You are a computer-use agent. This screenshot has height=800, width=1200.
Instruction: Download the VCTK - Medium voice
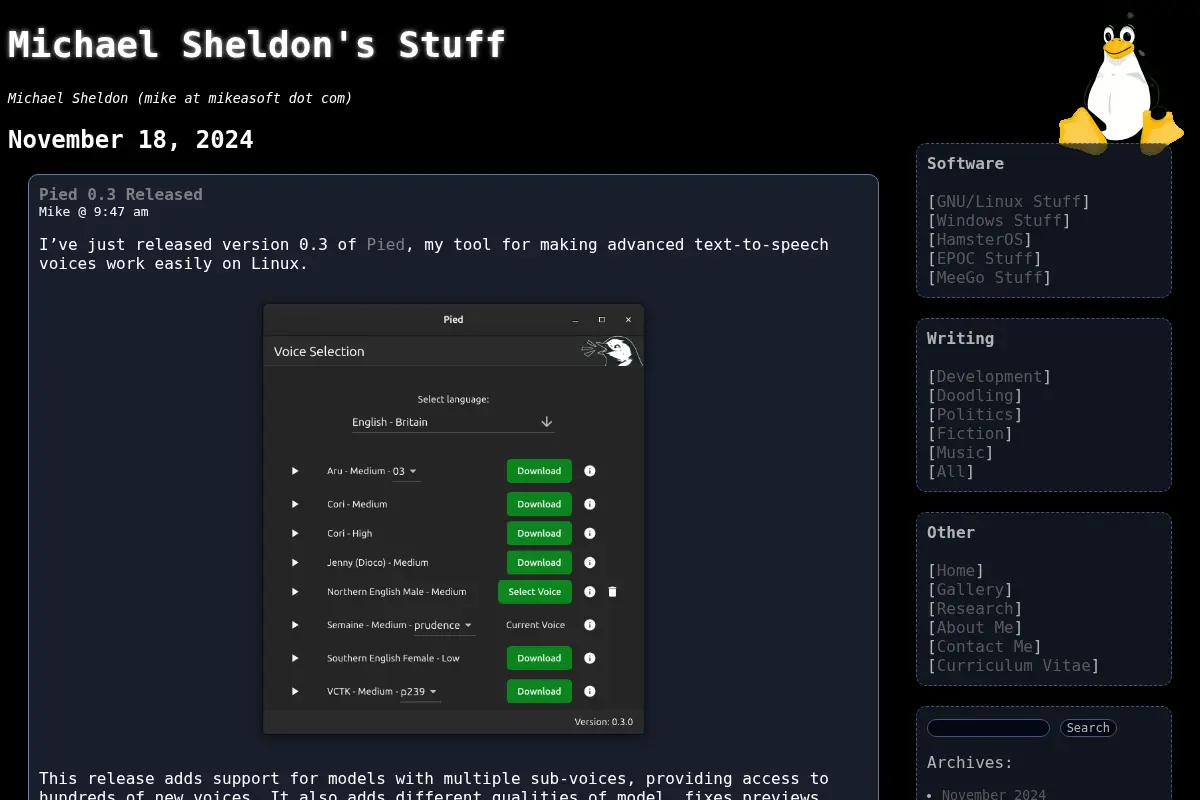(x=539, y=691)
